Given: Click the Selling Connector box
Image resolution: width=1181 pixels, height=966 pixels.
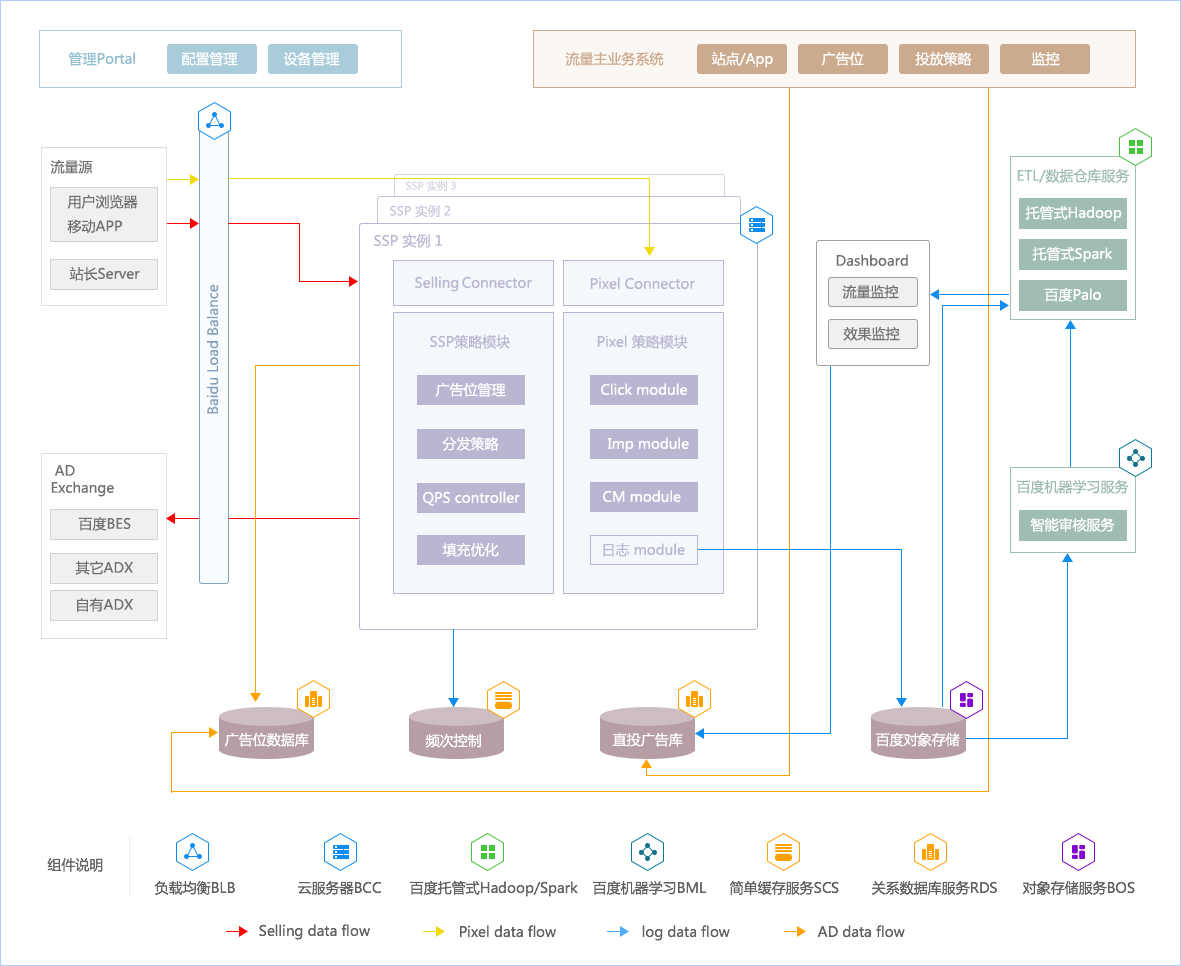Looking at the screenshot, I should (x=473, y=283).
